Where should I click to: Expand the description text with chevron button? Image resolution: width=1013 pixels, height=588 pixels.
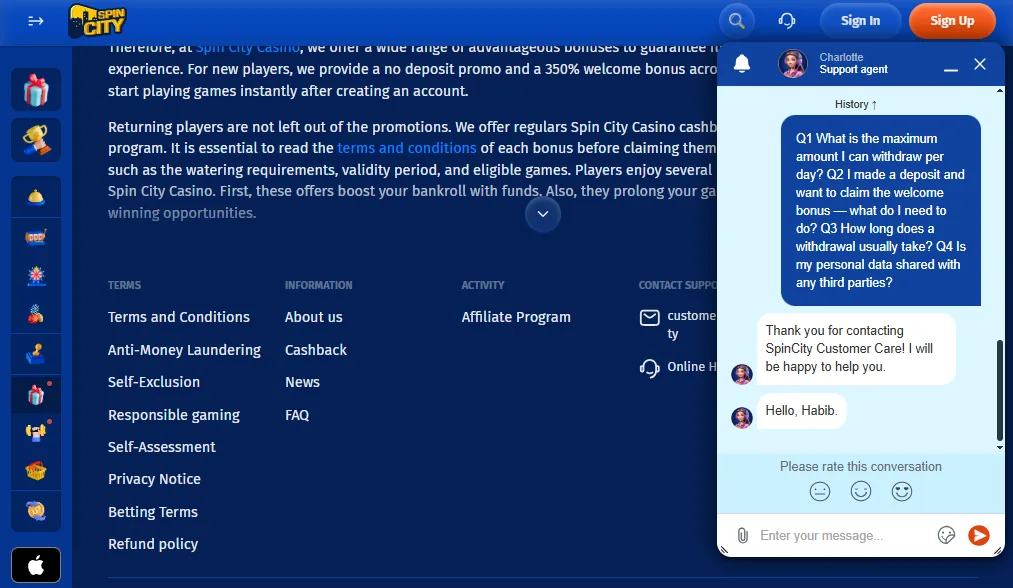[x=543, y=214]
